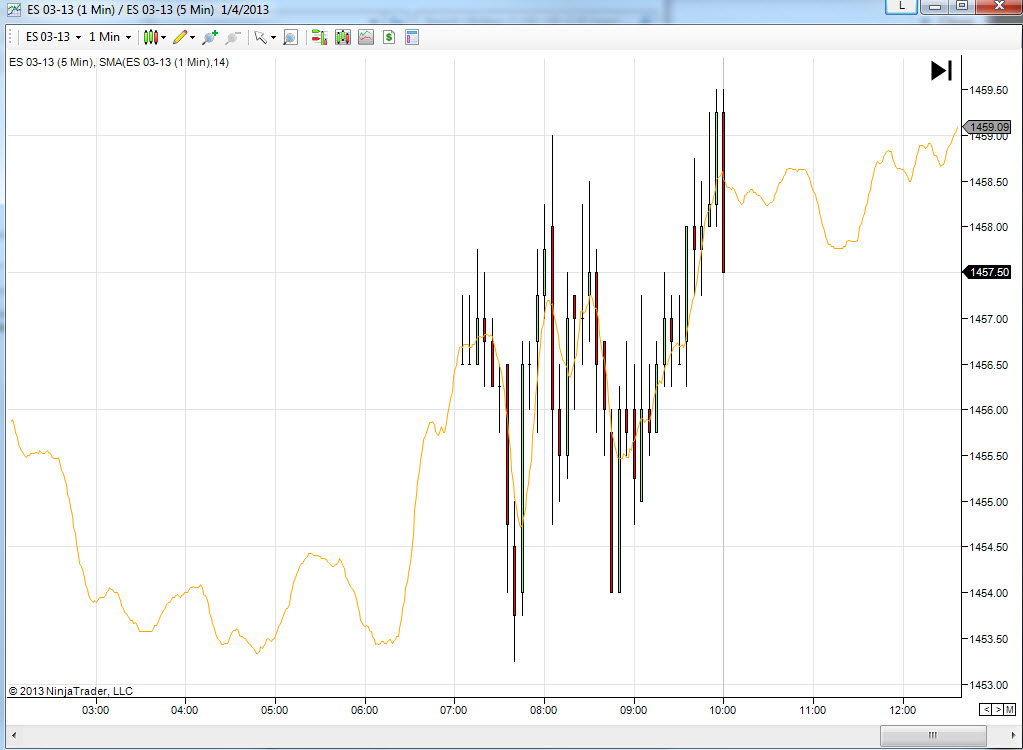Image resolution: width=1023 pixels, height=750 pixels.
Task: Click the zoom out magnifier with minus
Action: click(232, 37)
